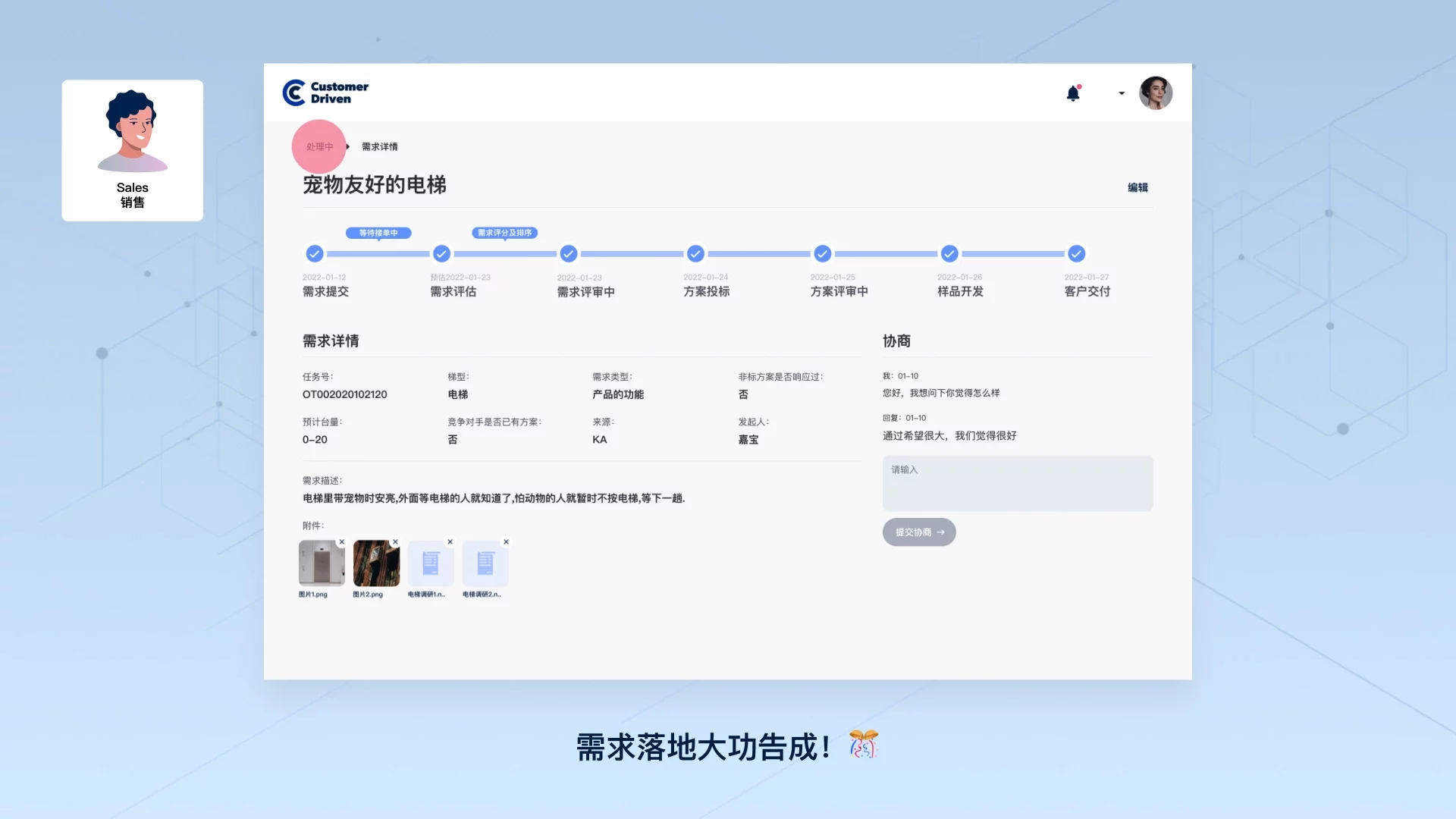Open the user profile avatar
The height and width of the screenshot is (819, 1456).
[1156, 93]
